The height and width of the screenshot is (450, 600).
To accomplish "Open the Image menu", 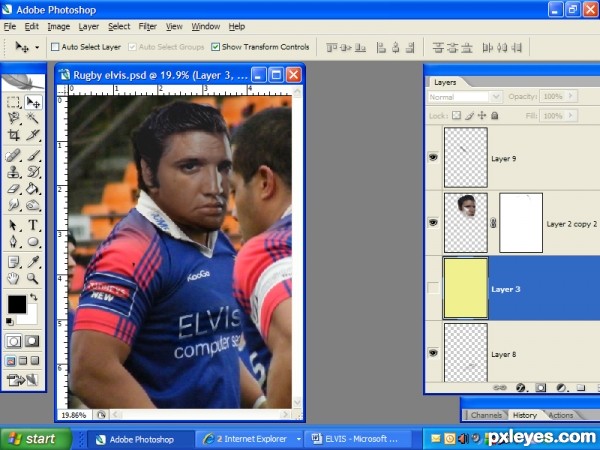I will tap(59, 26).
